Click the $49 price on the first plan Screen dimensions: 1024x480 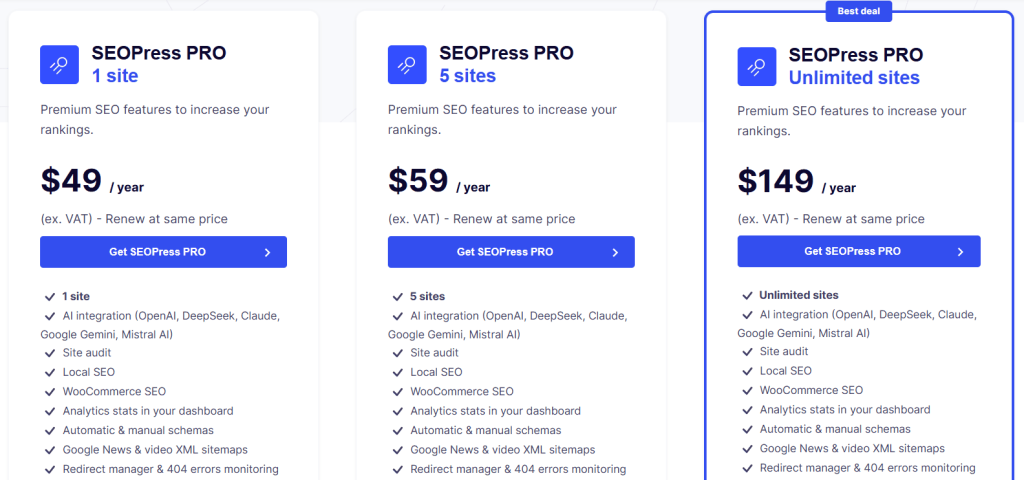click(x=72, y=180)
